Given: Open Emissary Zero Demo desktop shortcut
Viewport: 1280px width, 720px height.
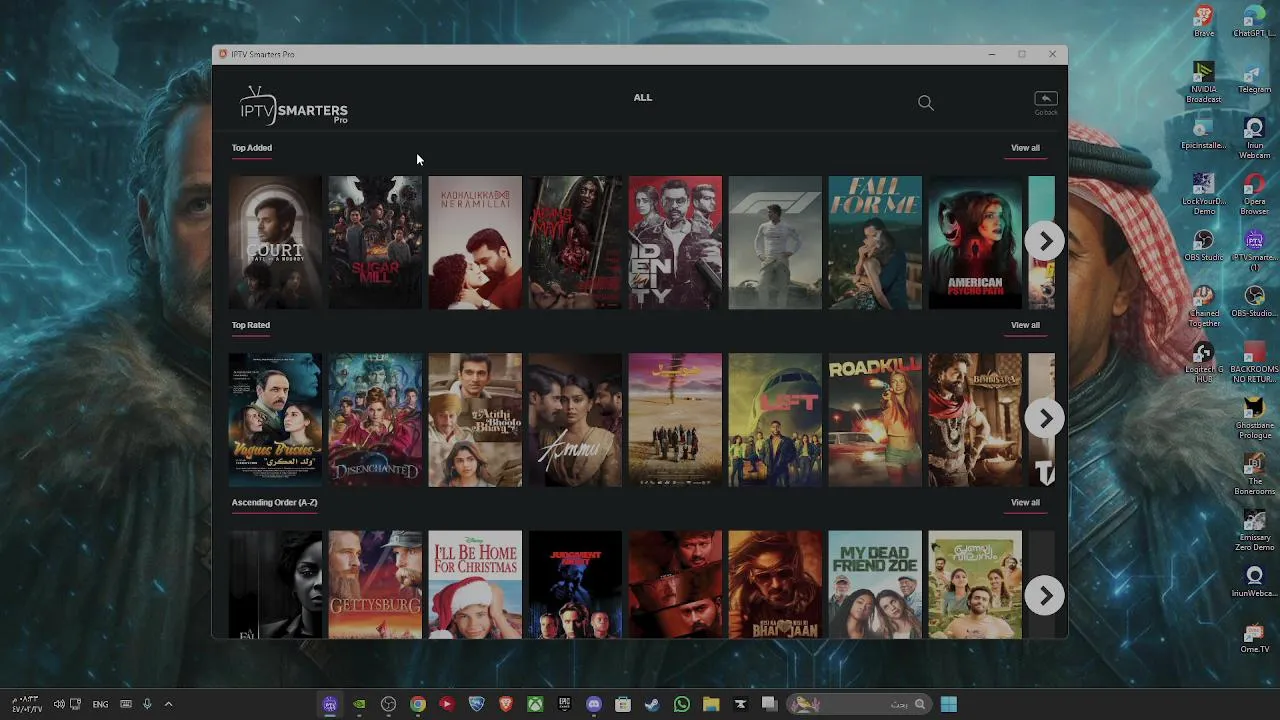Looking at the screenshot, I should pos(1254,530).
